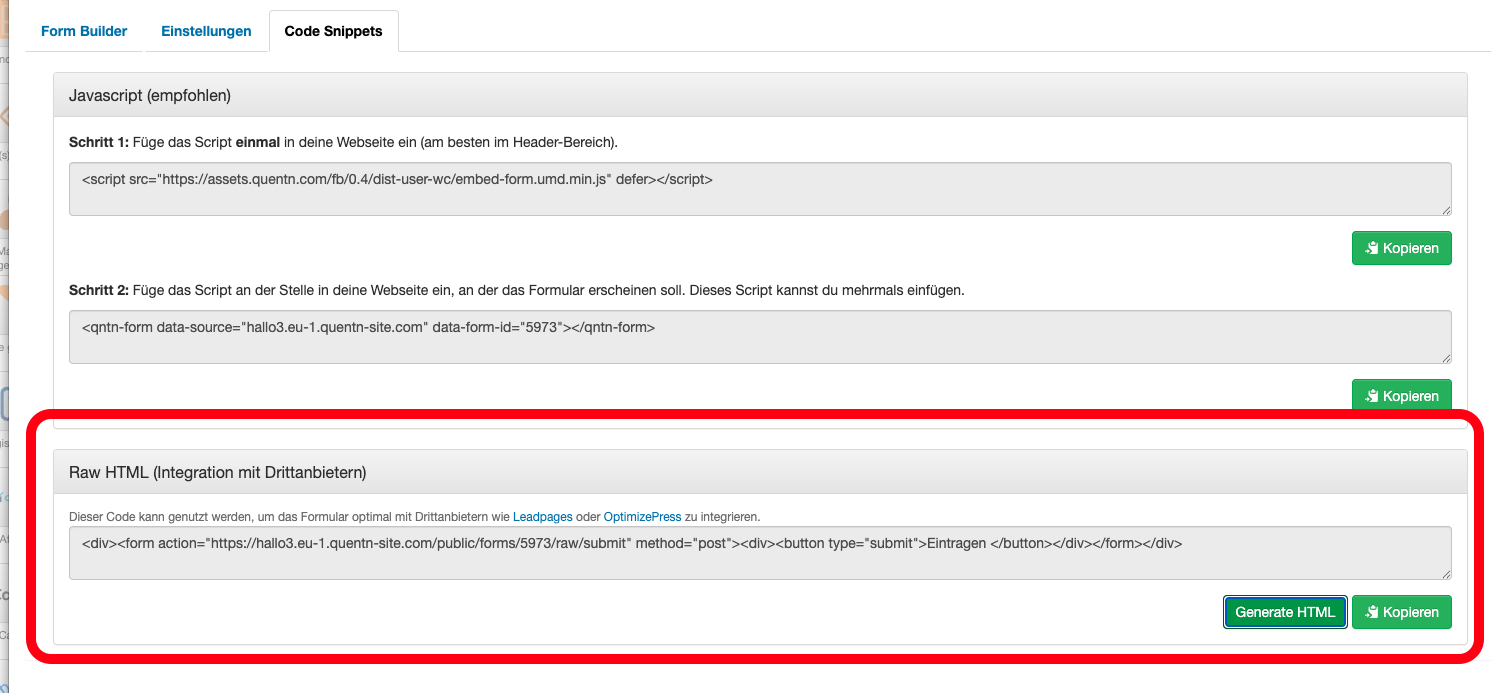This screenshot has width=1491, height=693.
Task: Click the resize handle of Raw HTML textarea
Action: 1446,574
